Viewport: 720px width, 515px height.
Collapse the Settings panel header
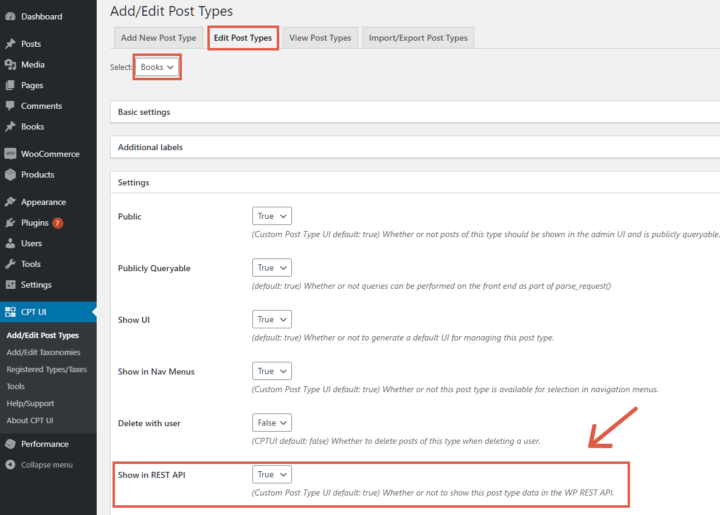click(x=415, y=183)
